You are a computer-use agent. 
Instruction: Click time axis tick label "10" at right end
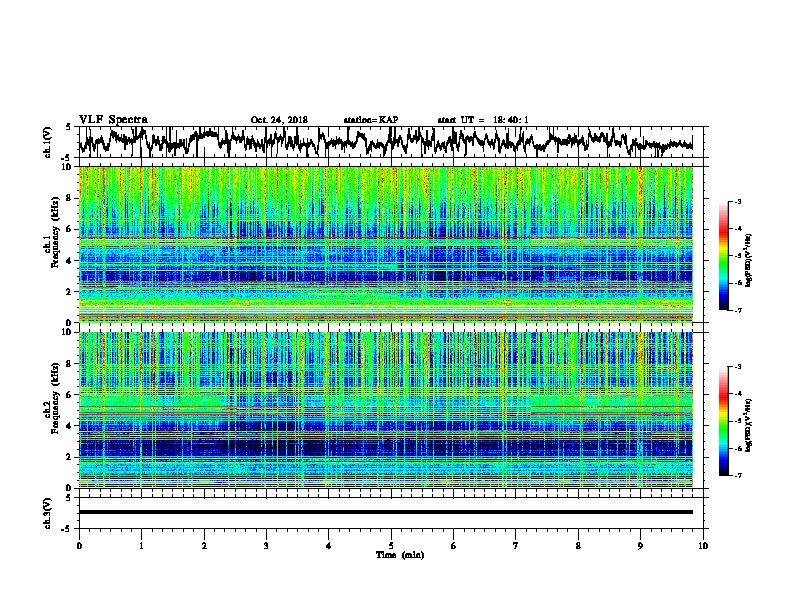[703, 545]
